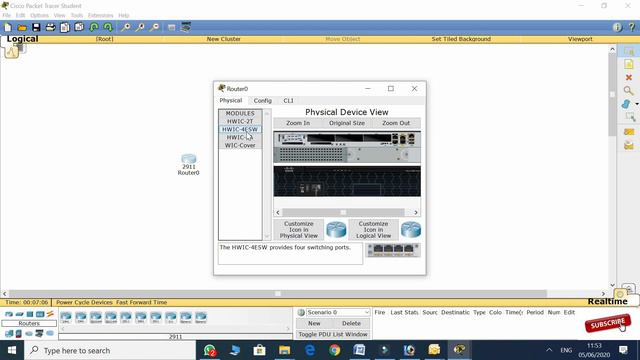640x360 pixels.
Task: Click the Delete scenario button
Action: pos(351,323)
